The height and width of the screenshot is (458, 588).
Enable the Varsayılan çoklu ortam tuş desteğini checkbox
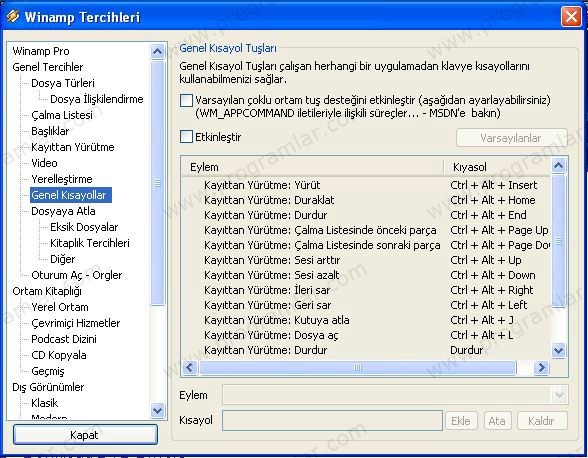click(186, 101)
